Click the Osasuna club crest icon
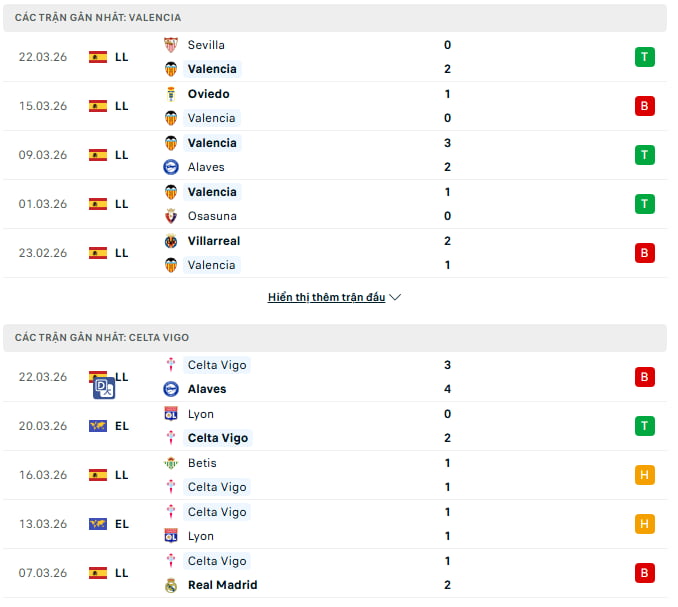Screen dimensions: 678x607 point(171,216)
